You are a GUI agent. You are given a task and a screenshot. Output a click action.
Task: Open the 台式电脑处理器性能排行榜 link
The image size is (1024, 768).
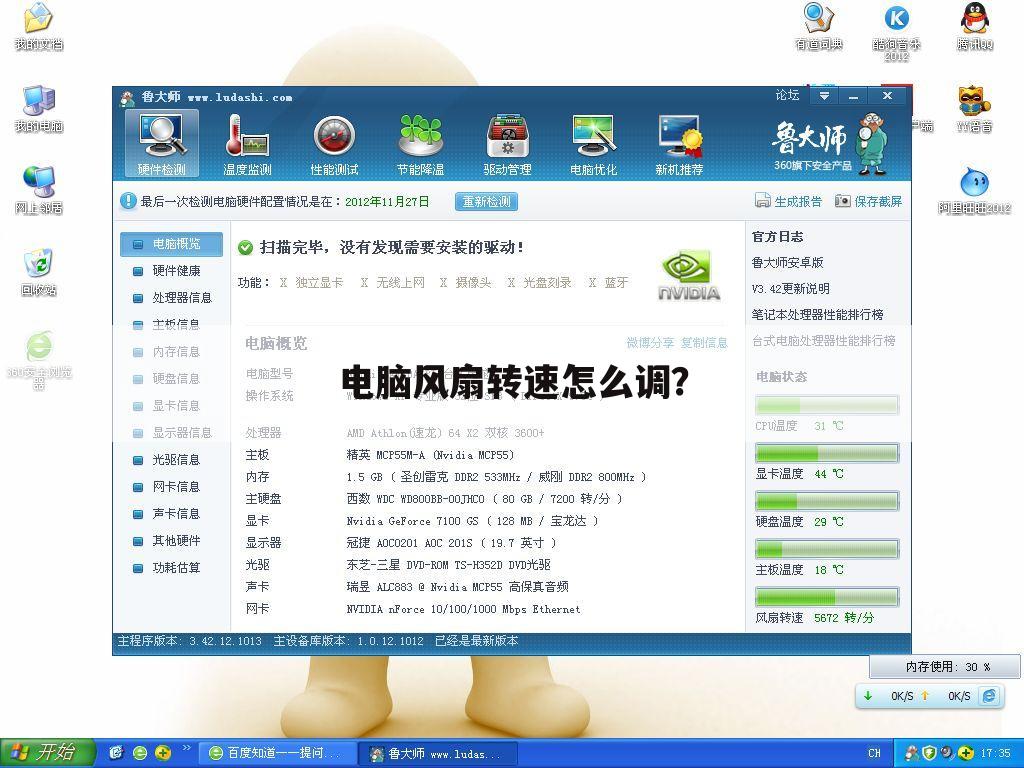click(824, 341)
